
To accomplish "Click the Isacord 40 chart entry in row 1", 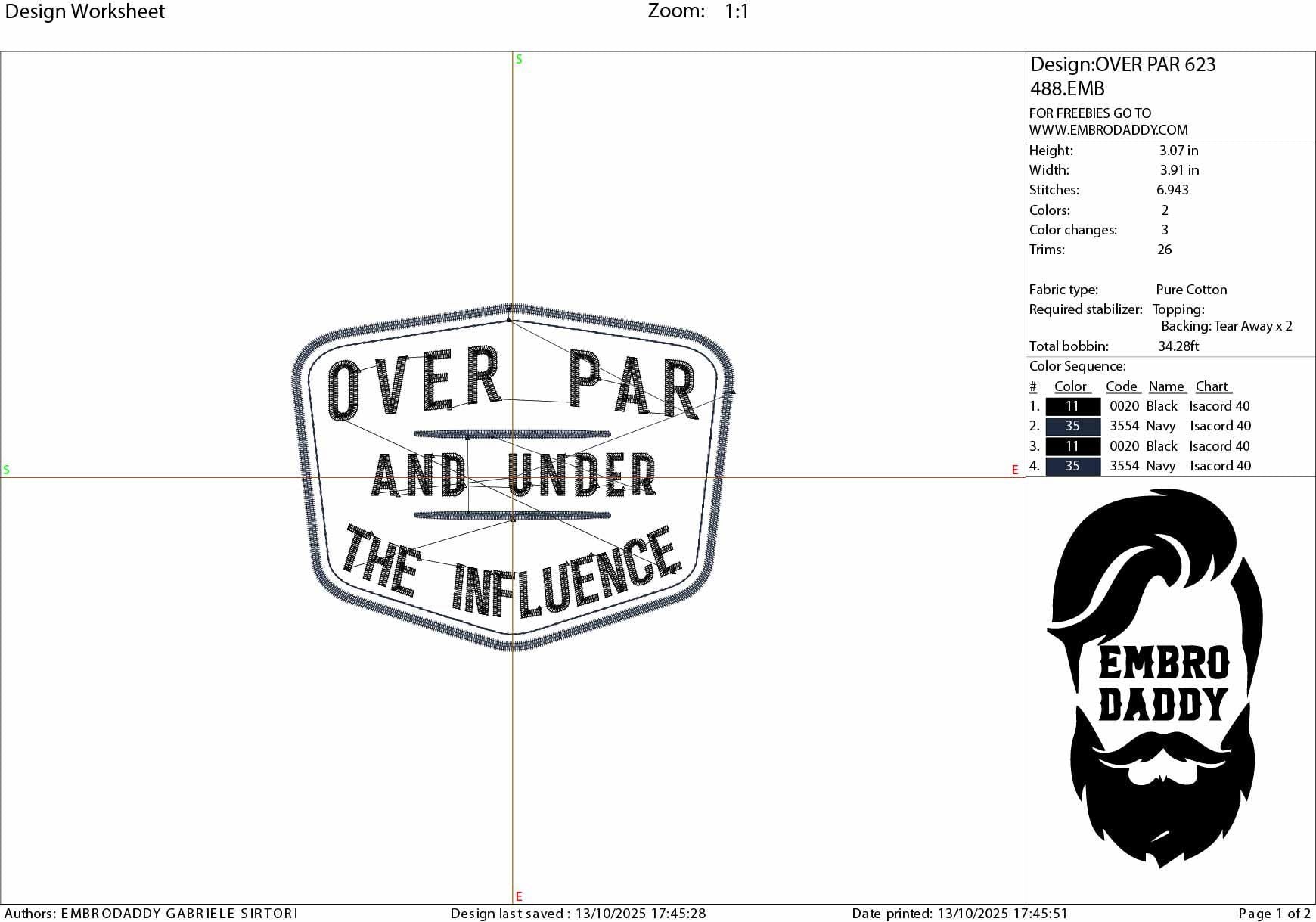I will pos(1220,406).
